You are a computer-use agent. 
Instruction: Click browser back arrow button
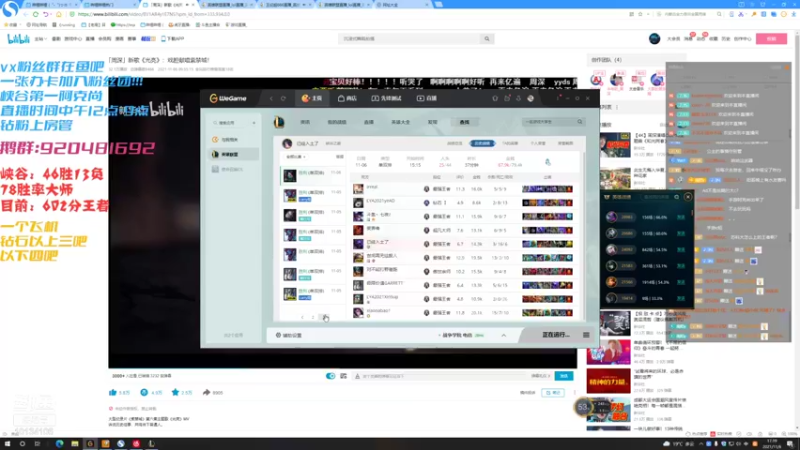tap(25, 14)
